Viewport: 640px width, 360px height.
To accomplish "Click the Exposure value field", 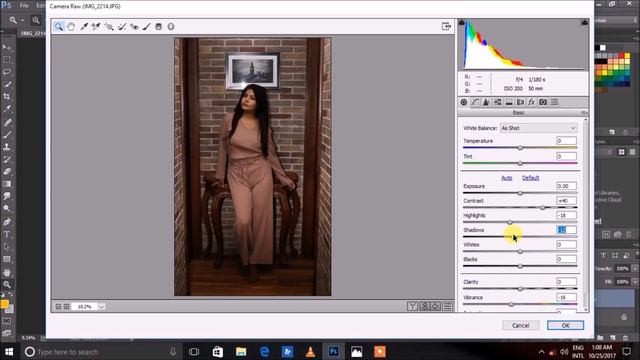I will [x=566, y=186].
